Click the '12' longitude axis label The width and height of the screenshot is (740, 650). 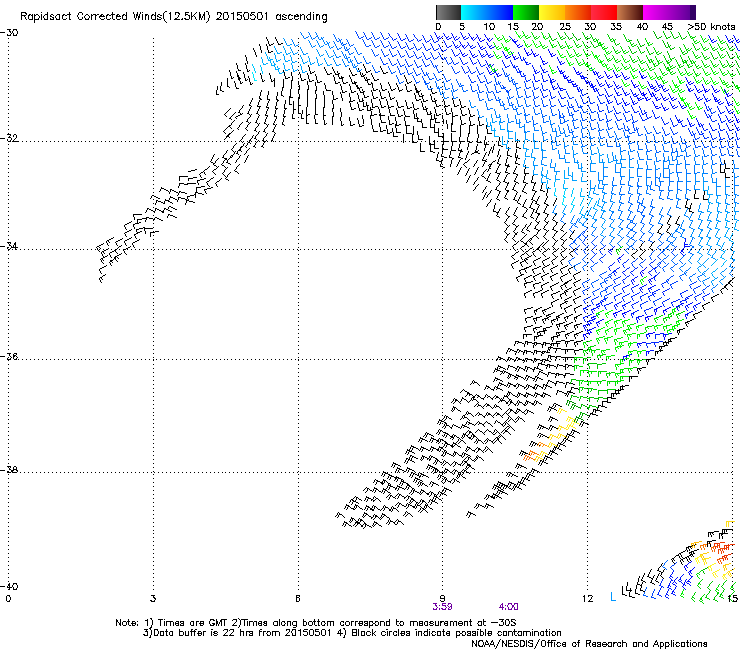coord(587,599)
